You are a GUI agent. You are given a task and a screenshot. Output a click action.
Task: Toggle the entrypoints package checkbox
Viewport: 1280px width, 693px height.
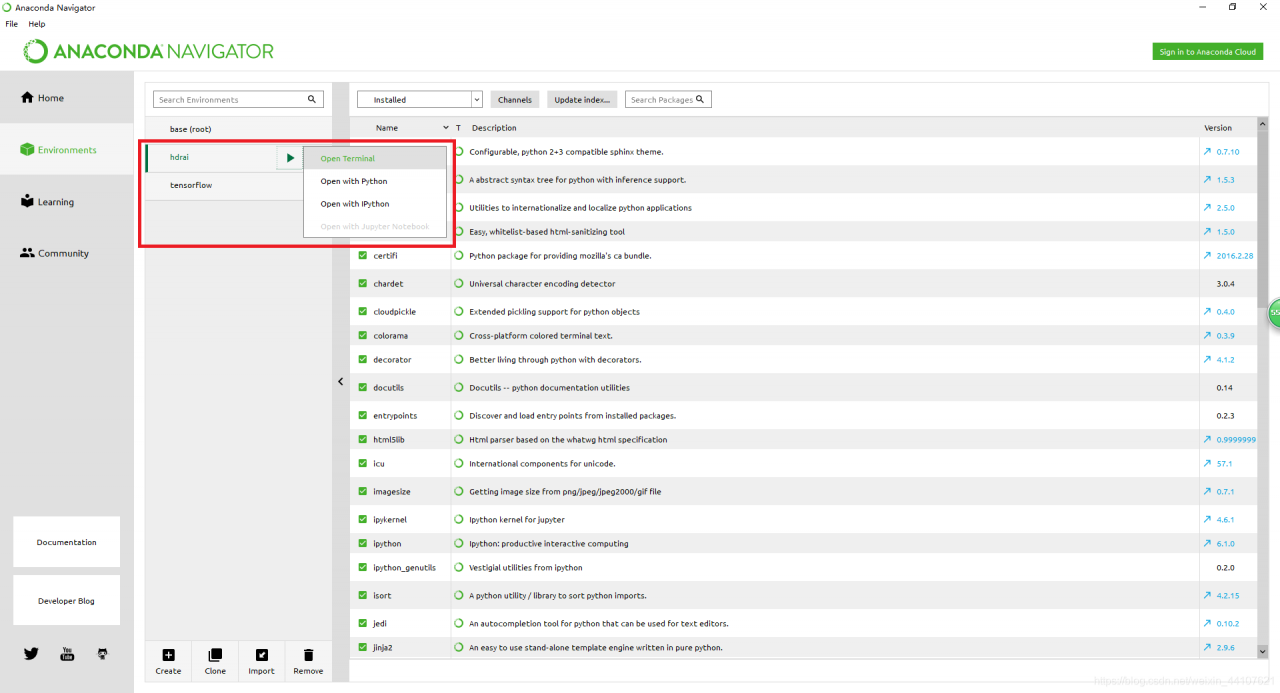363,416
